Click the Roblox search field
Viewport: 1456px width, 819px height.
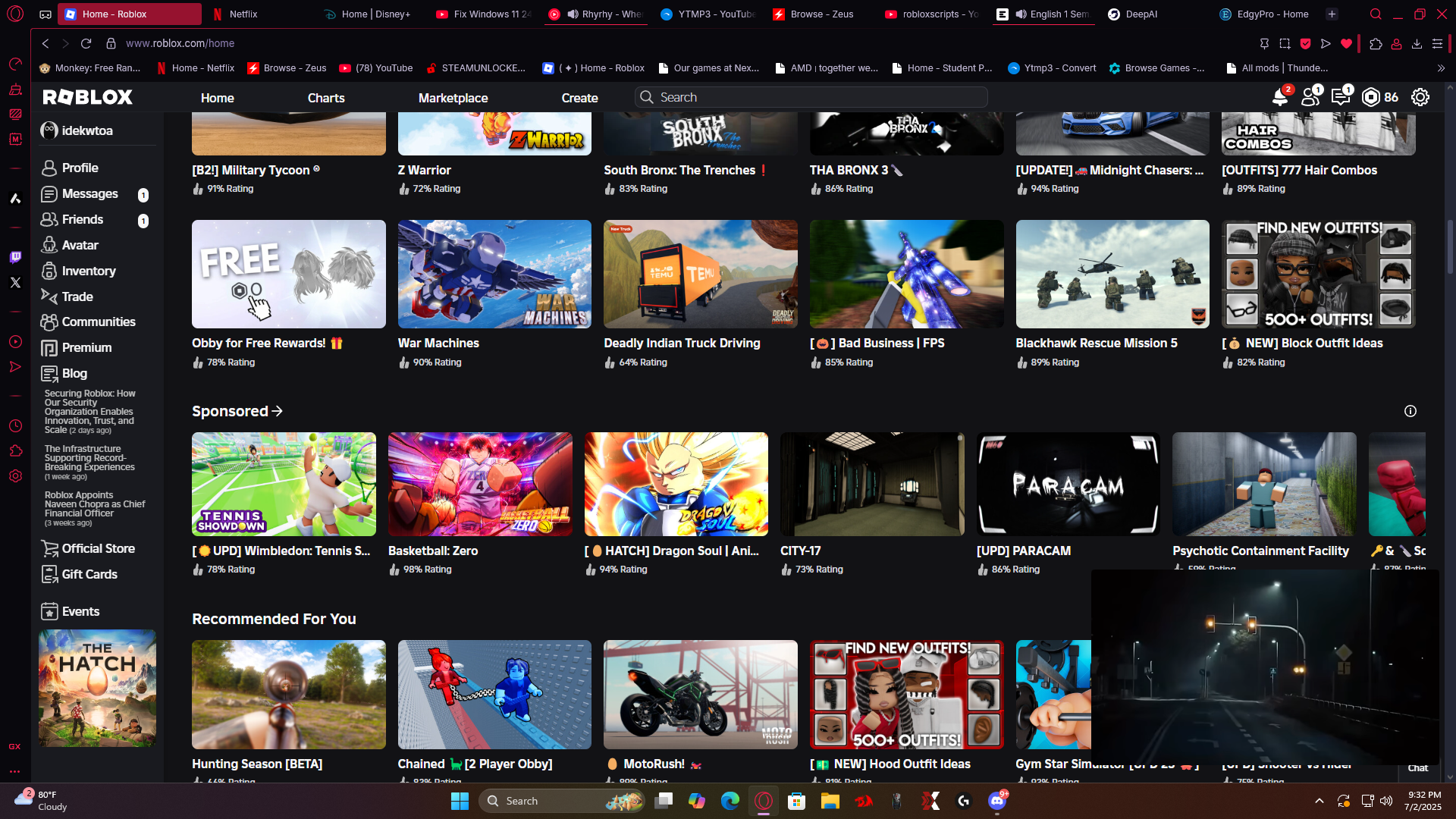click(x=811, y=97)
